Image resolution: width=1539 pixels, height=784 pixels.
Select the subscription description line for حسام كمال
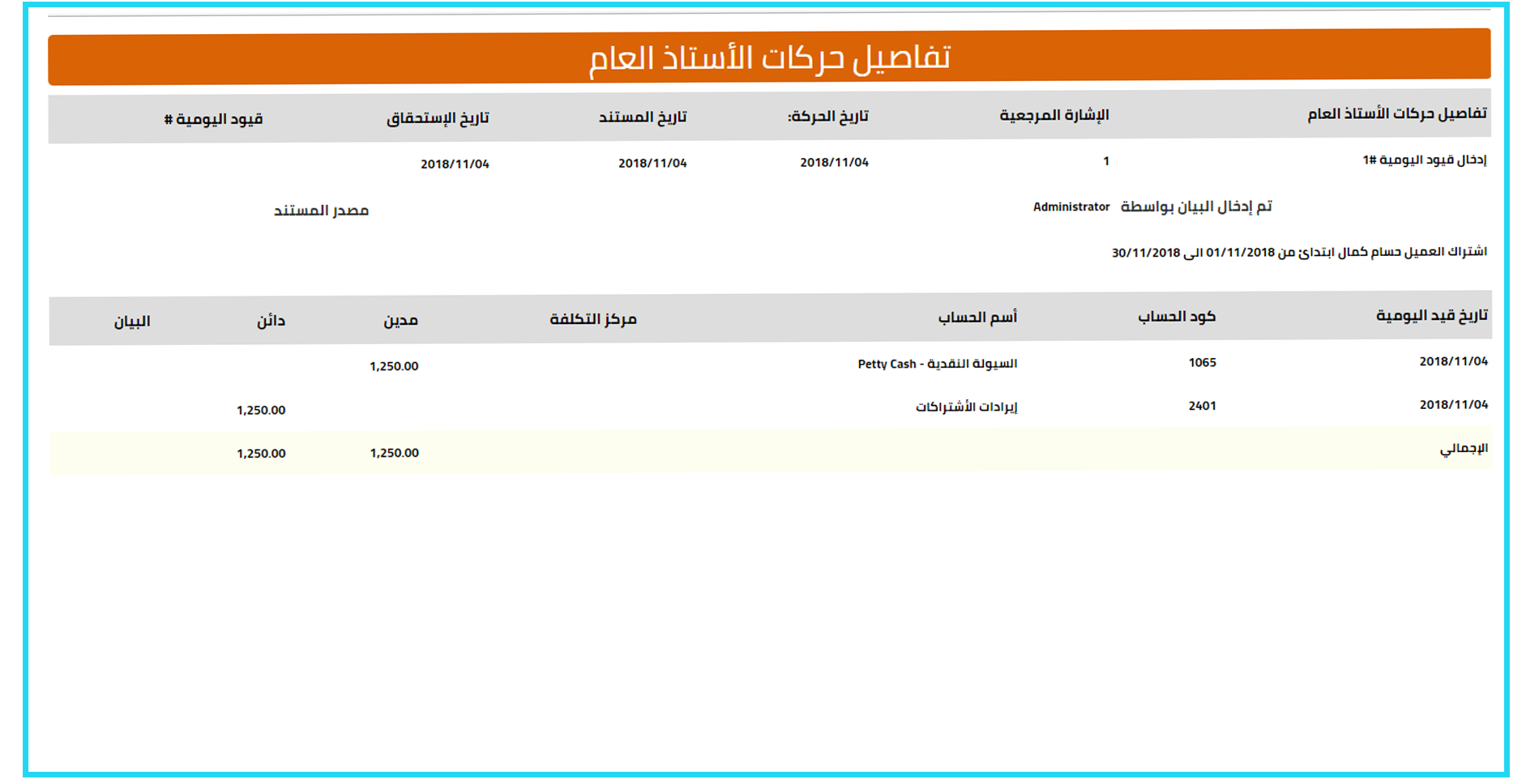pos(1298,252)
